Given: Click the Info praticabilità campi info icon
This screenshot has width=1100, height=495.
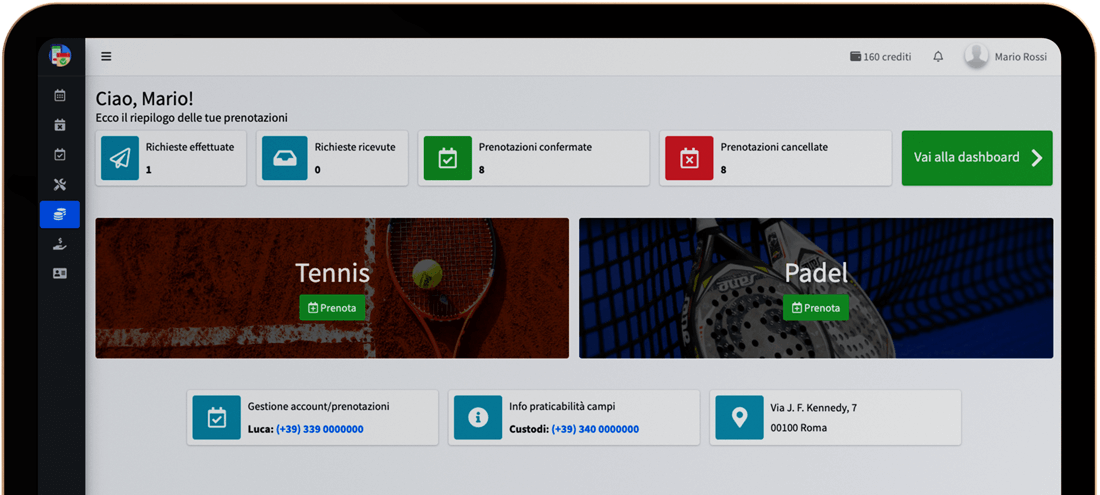Looking at the screenshot, I should click(478, 418).
